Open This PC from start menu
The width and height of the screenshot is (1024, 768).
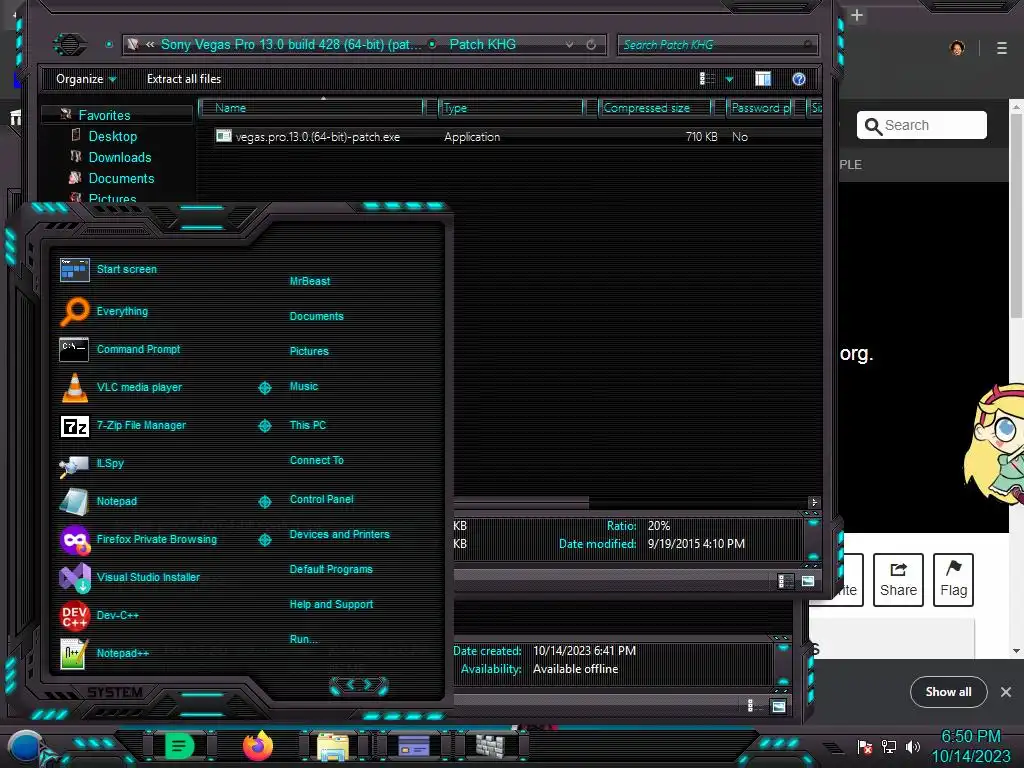coord(308,425)
